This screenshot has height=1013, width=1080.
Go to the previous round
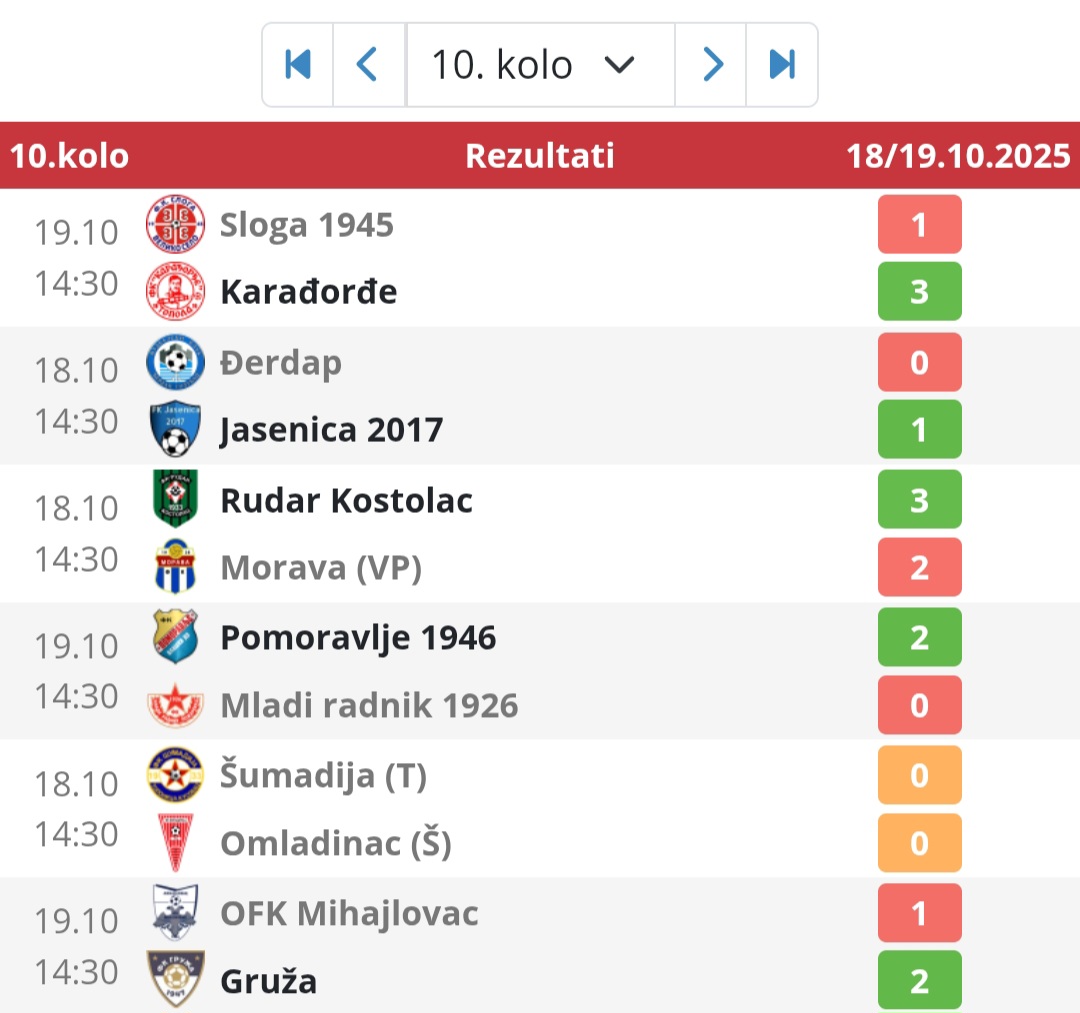pyautogui.click(x=368, y=65)
